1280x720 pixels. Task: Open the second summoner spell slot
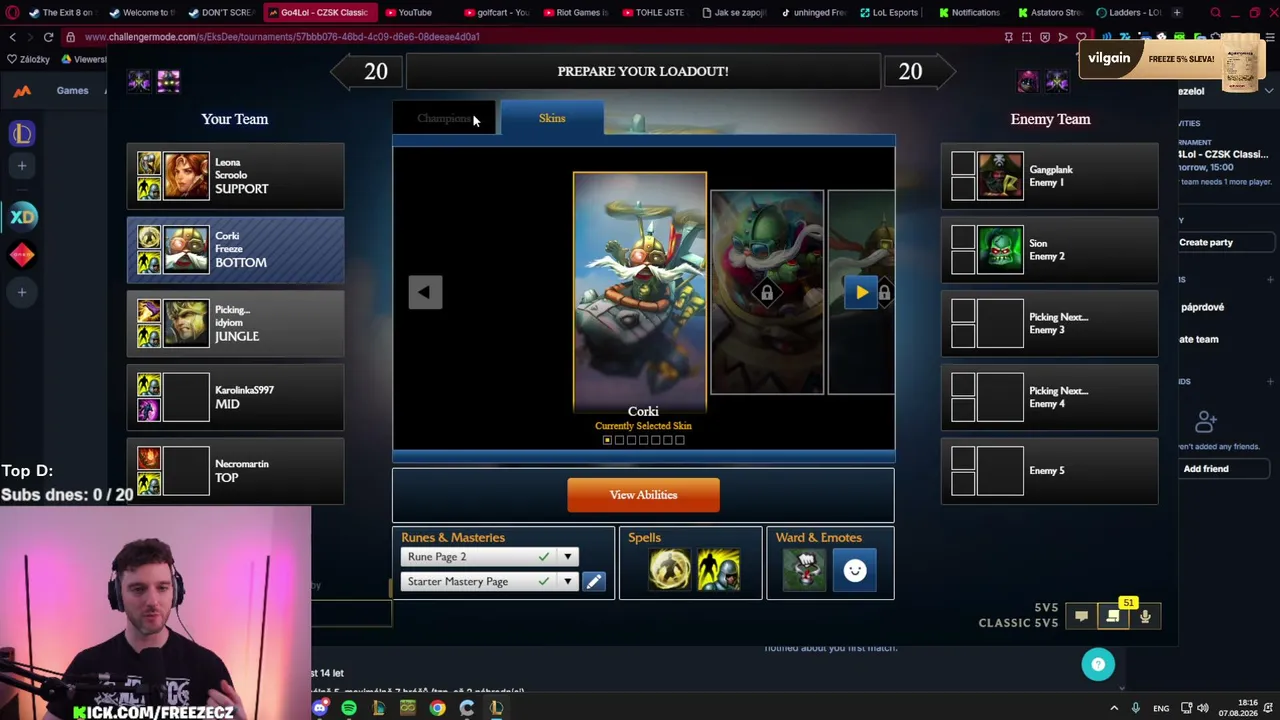pos(719,570)
